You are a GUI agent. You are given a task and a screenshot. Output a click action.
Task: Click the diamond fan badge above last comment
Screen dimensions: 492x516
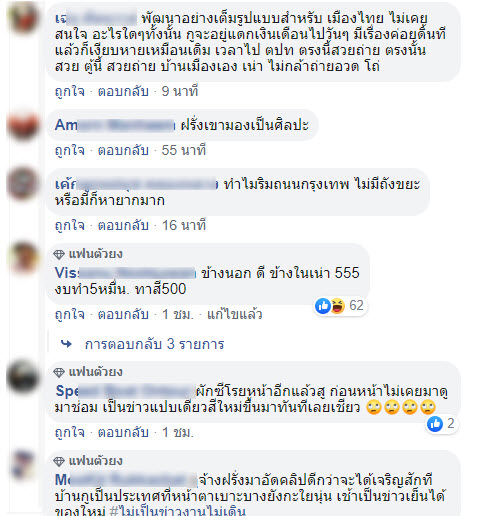click(x=59, y=461)
